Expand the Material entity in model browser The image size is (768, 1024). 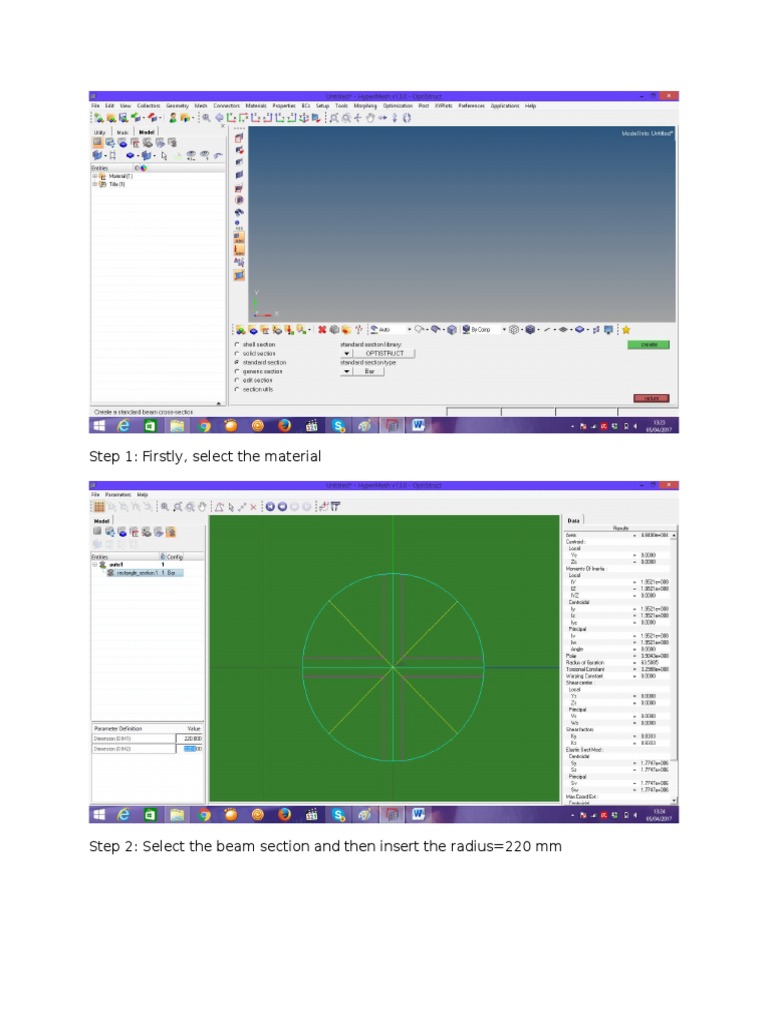click(95, 176)
